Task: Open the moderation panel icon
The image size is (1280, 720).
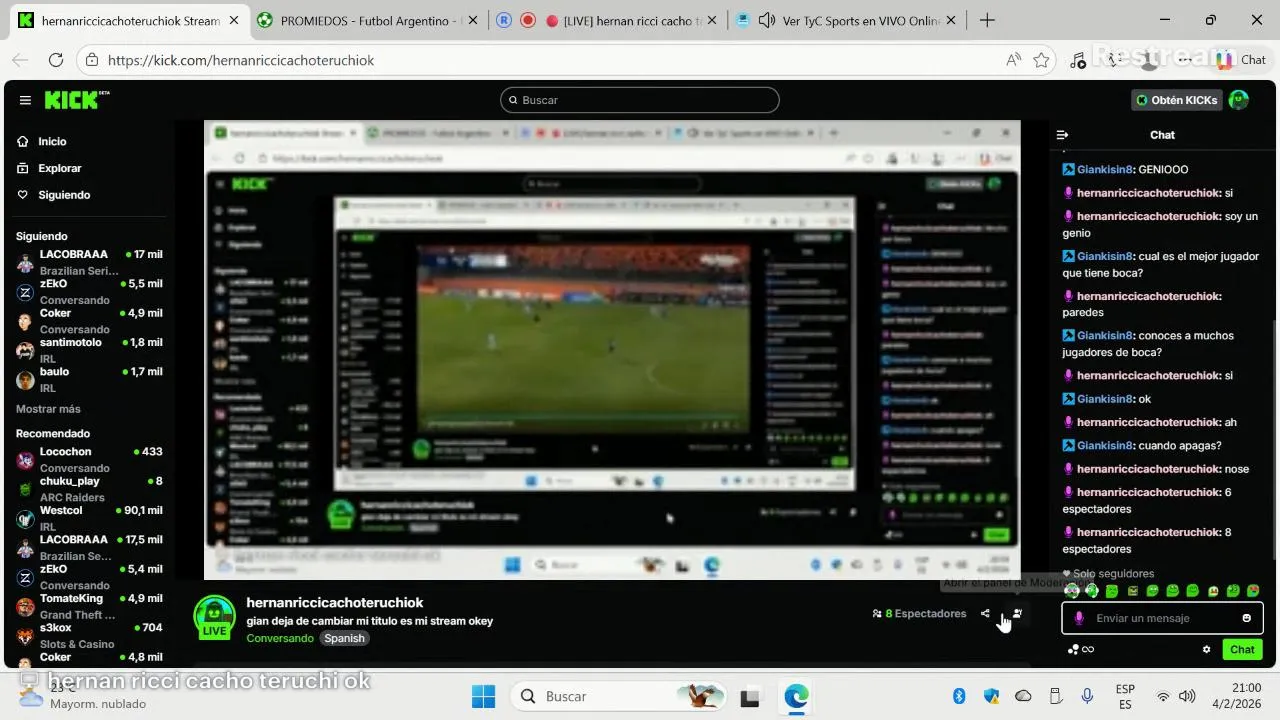Action: [1017, 614]
